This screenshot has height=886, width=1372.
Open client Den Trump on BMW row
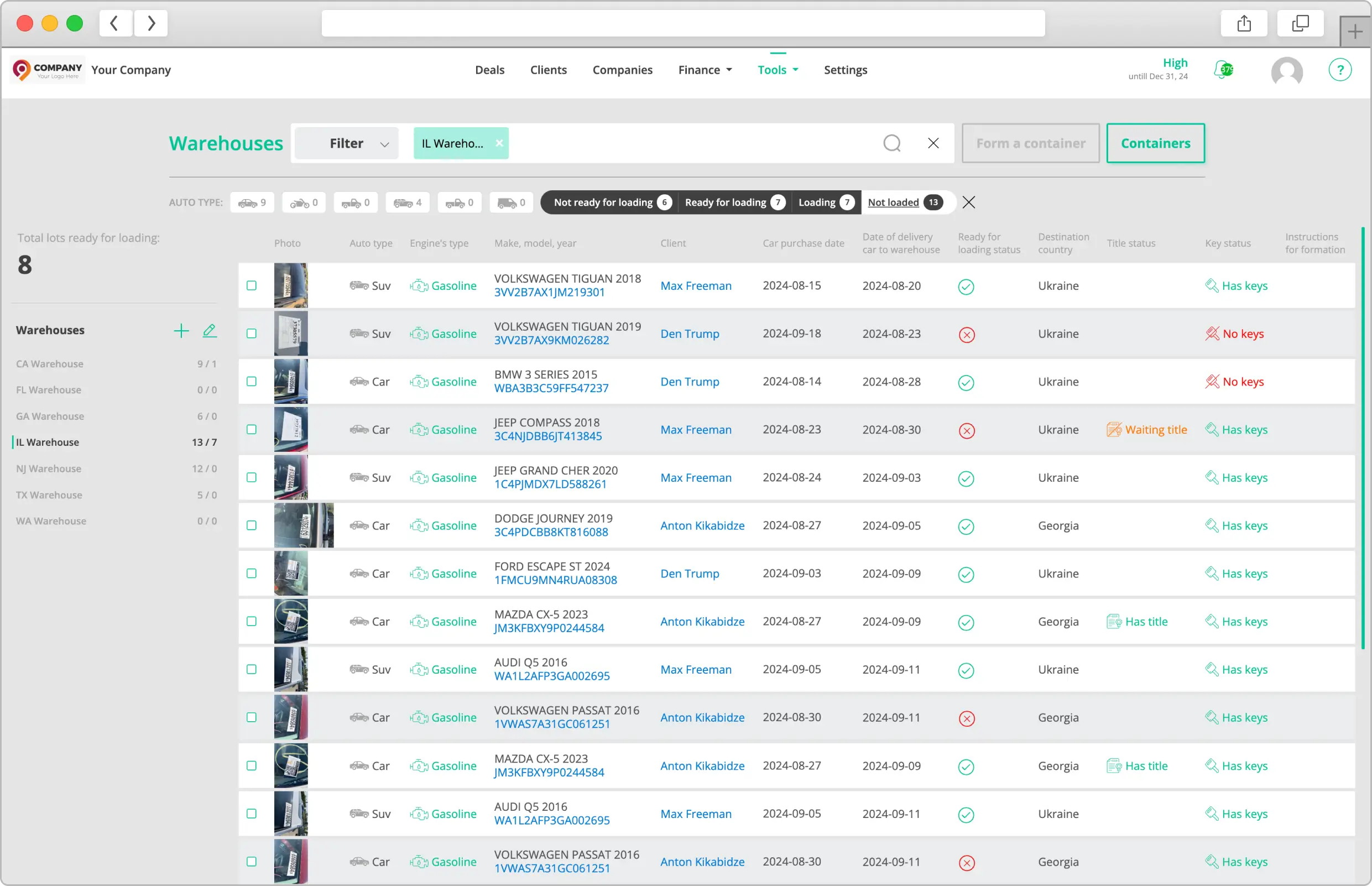[x=689, y=382]
